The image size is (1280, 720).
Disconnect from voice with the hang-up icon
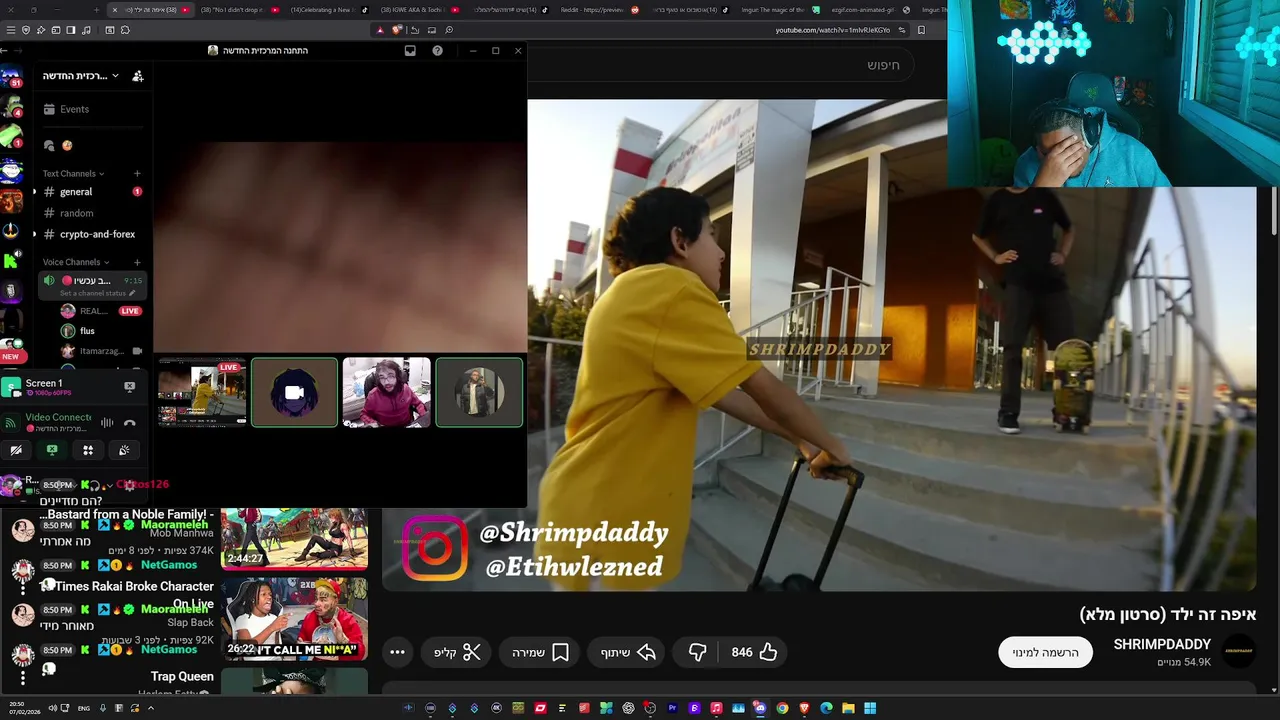click(129, 423)
